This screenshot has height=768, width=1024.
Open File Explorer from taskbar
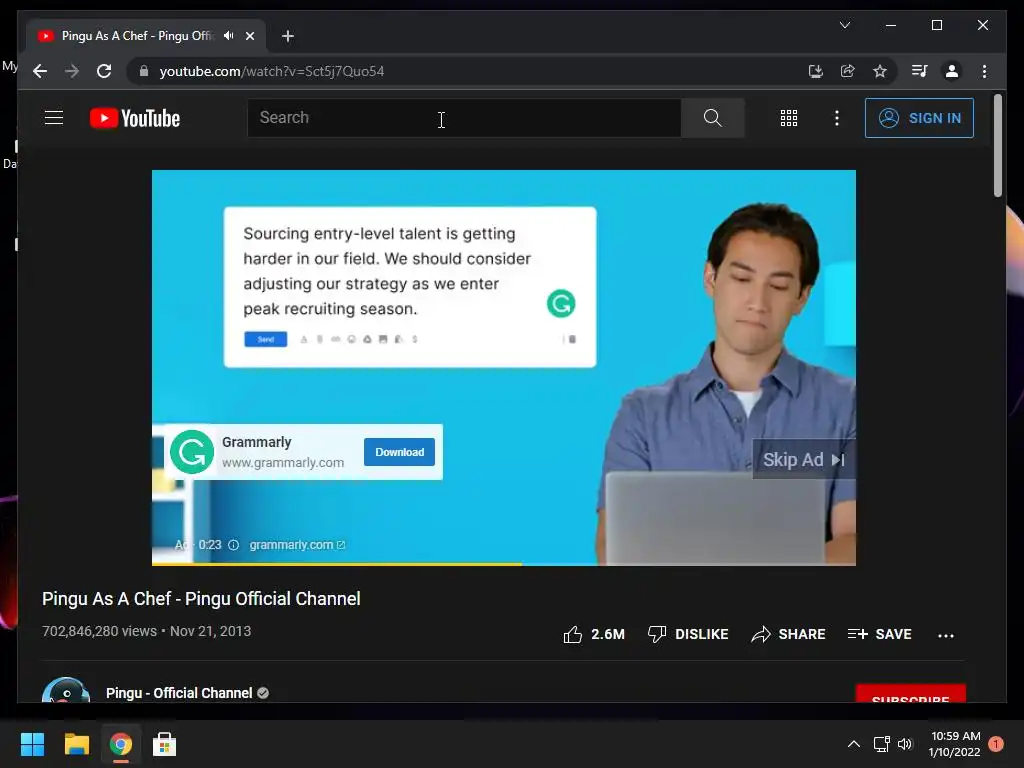coord(76,744)
